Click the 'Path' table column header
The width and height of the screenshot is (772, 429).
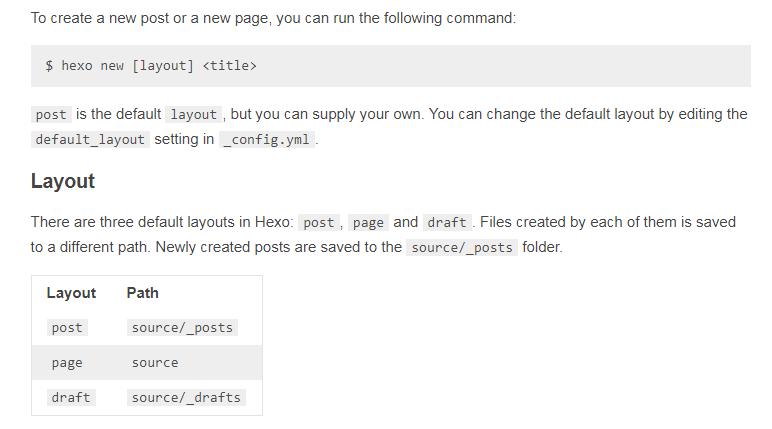(143, 293)
